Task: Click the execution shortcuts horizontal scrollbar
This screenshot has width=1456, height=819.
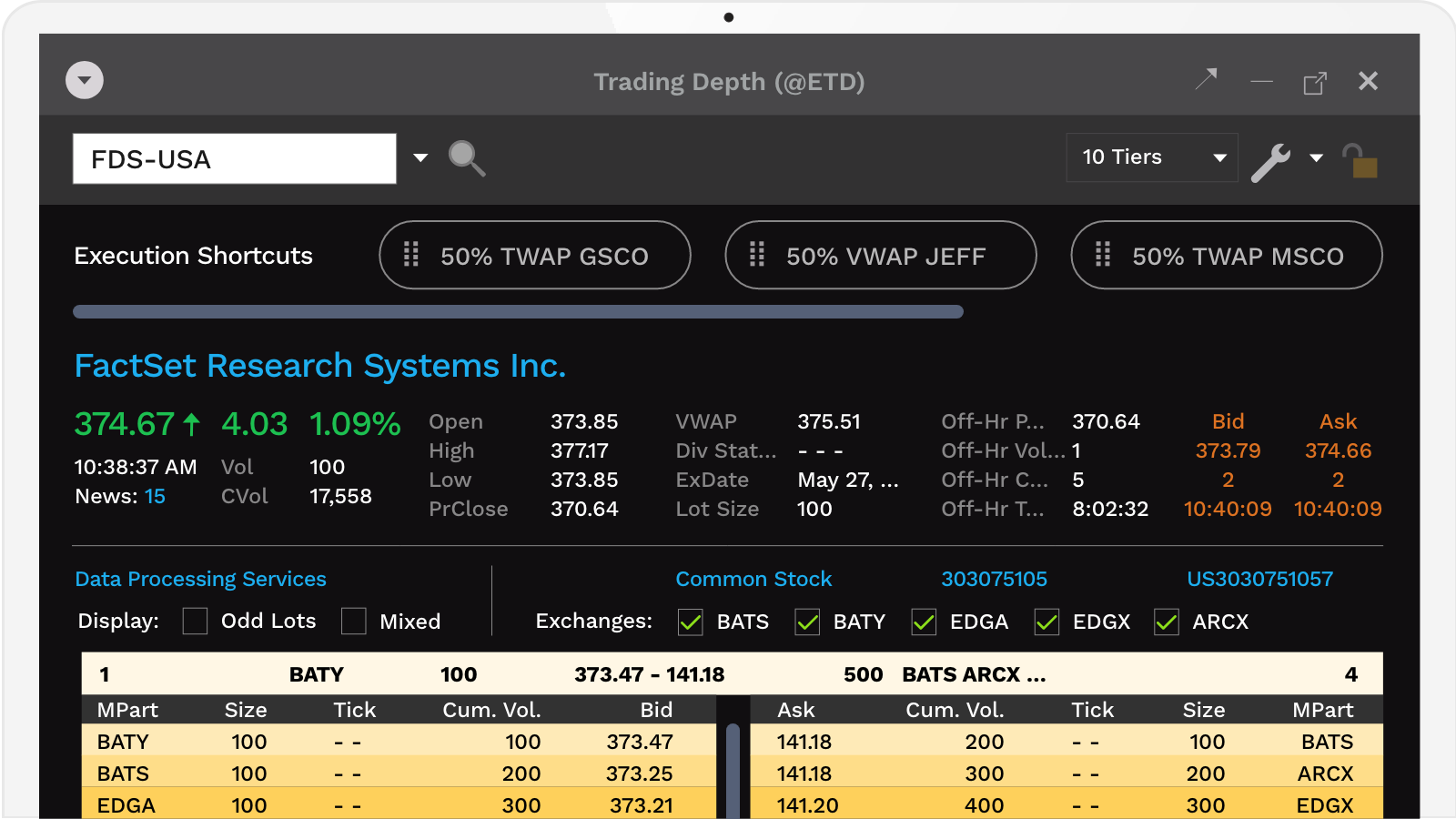Action: 518,311
